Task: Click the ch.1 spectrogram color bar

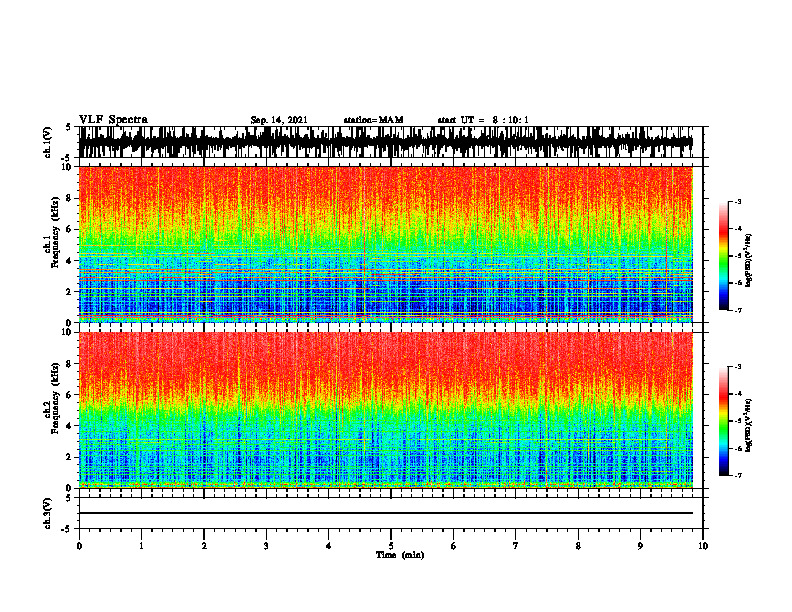Action: tap(723, 256)
